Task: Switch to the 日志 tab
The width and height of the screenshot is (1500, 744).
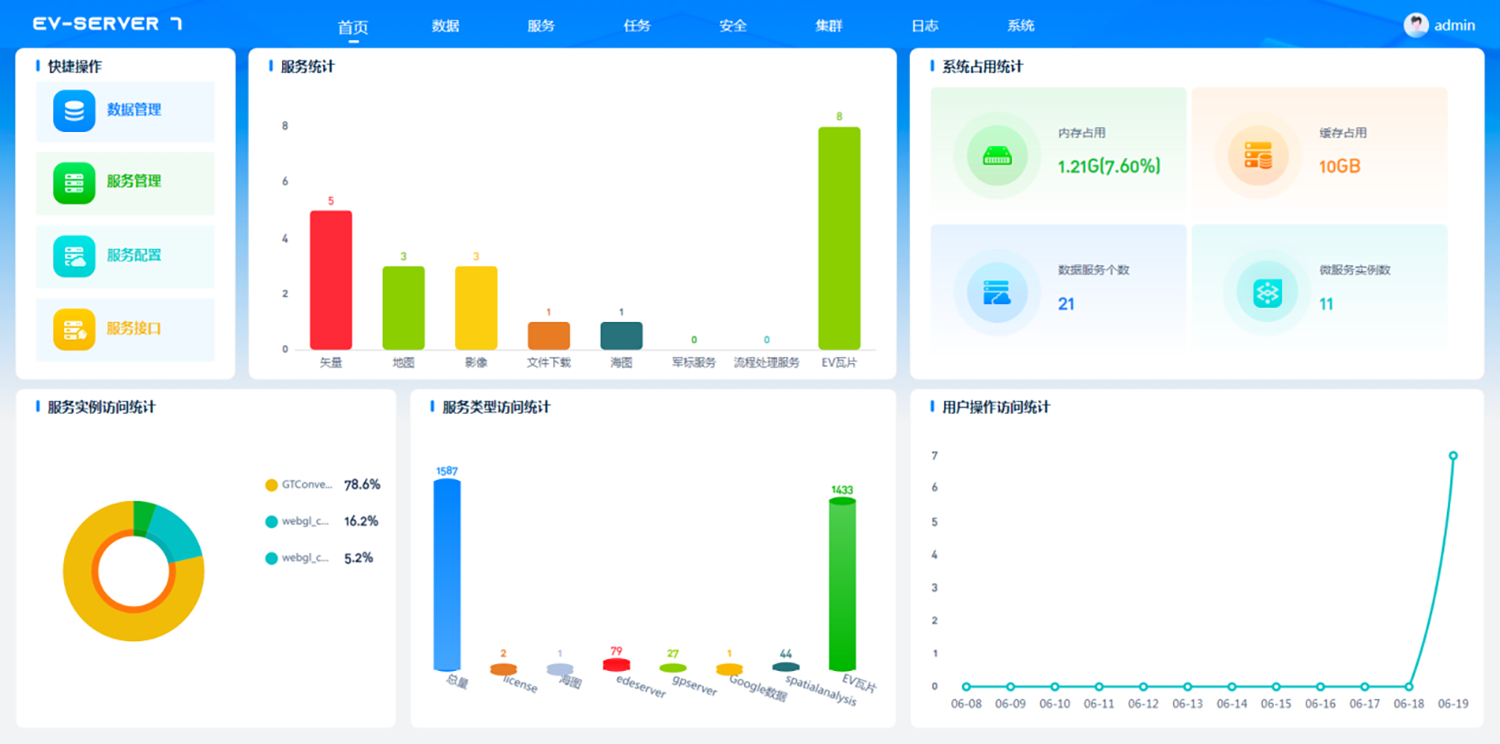Action: 925,26
